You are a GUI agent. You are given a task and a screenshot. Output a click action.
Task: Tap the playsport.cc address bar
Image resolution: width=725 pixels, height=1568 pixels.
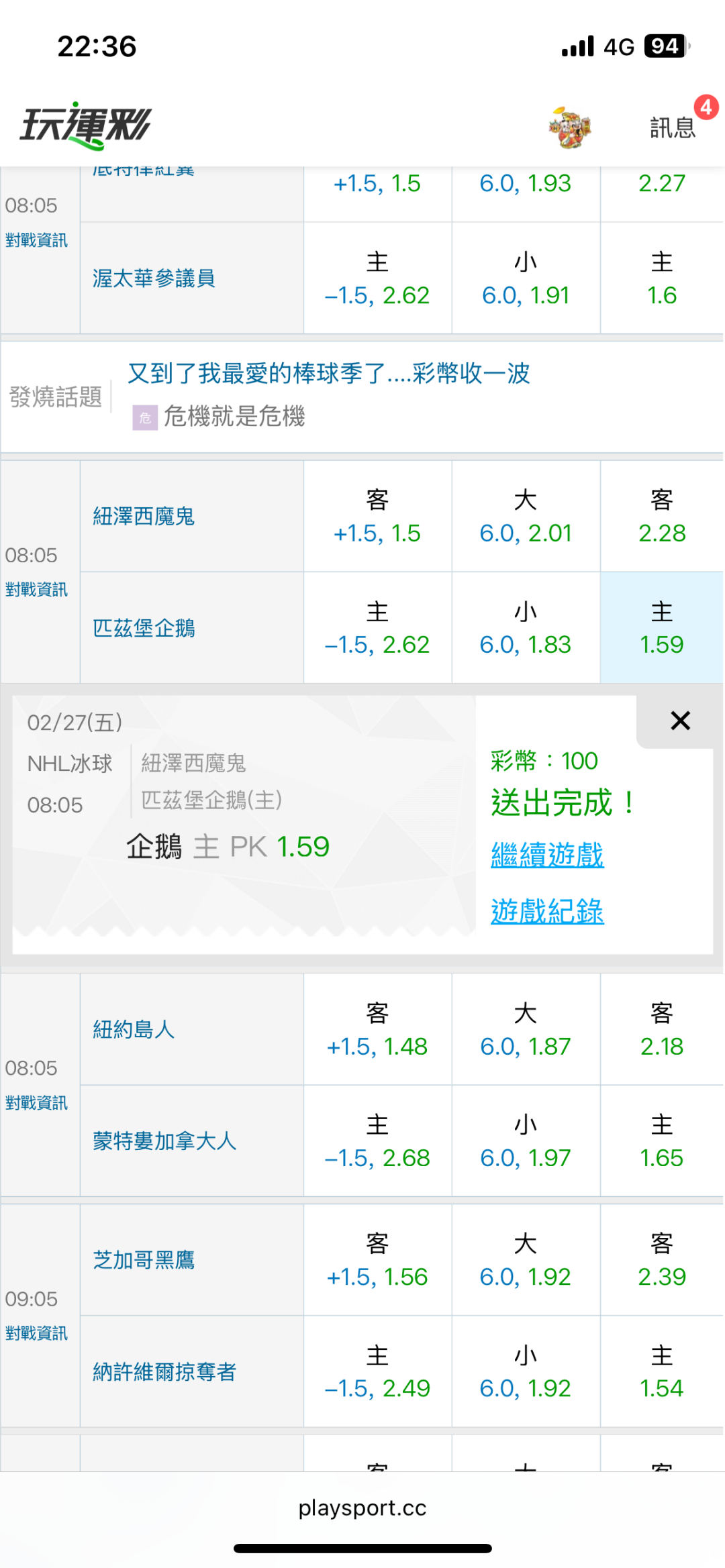click(362, 1508)
